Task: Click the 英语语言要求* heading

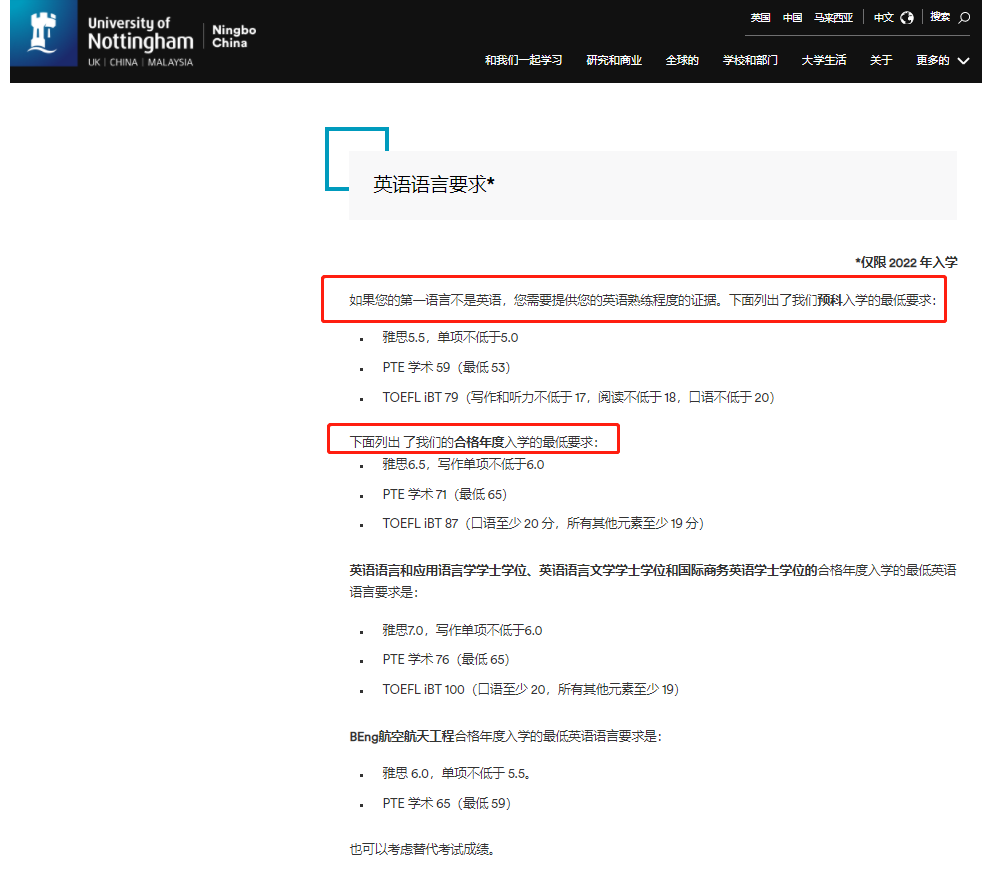Action: click(x=433, y=184)
